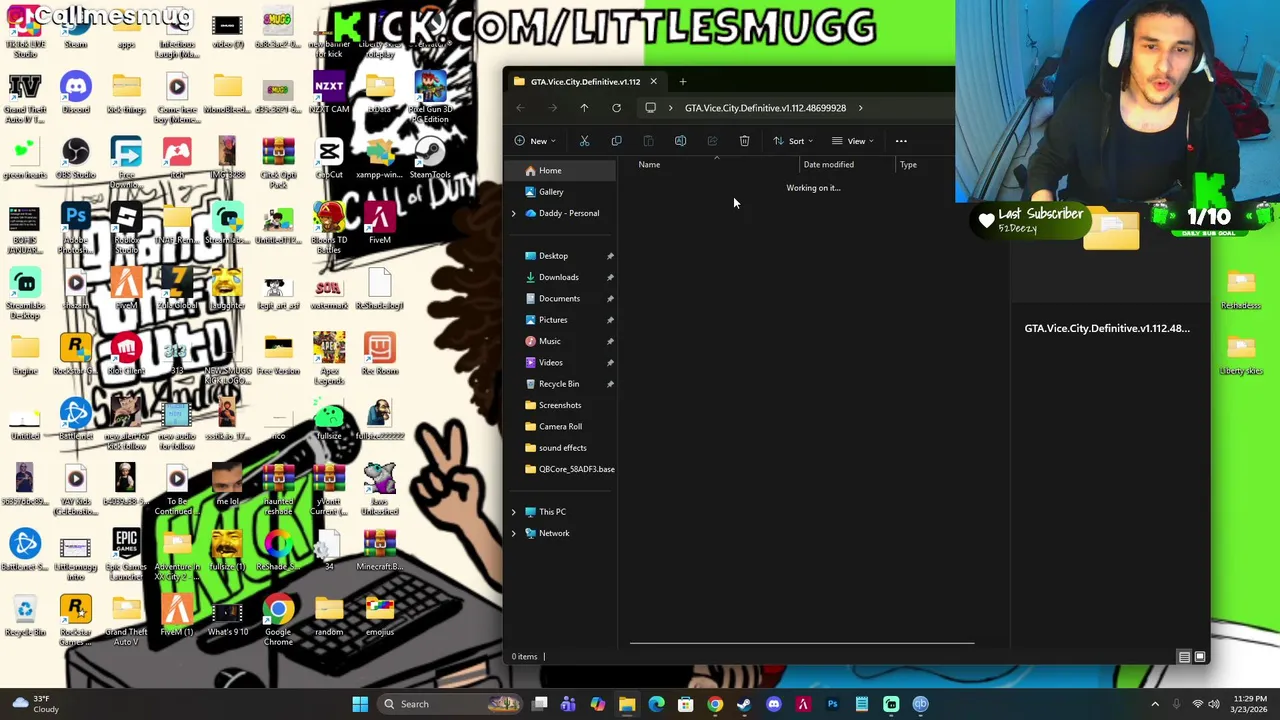The image size is (1280, 720).
Task: Switch to large thumbnails view icon in status bar
Action: (1200, 657)
